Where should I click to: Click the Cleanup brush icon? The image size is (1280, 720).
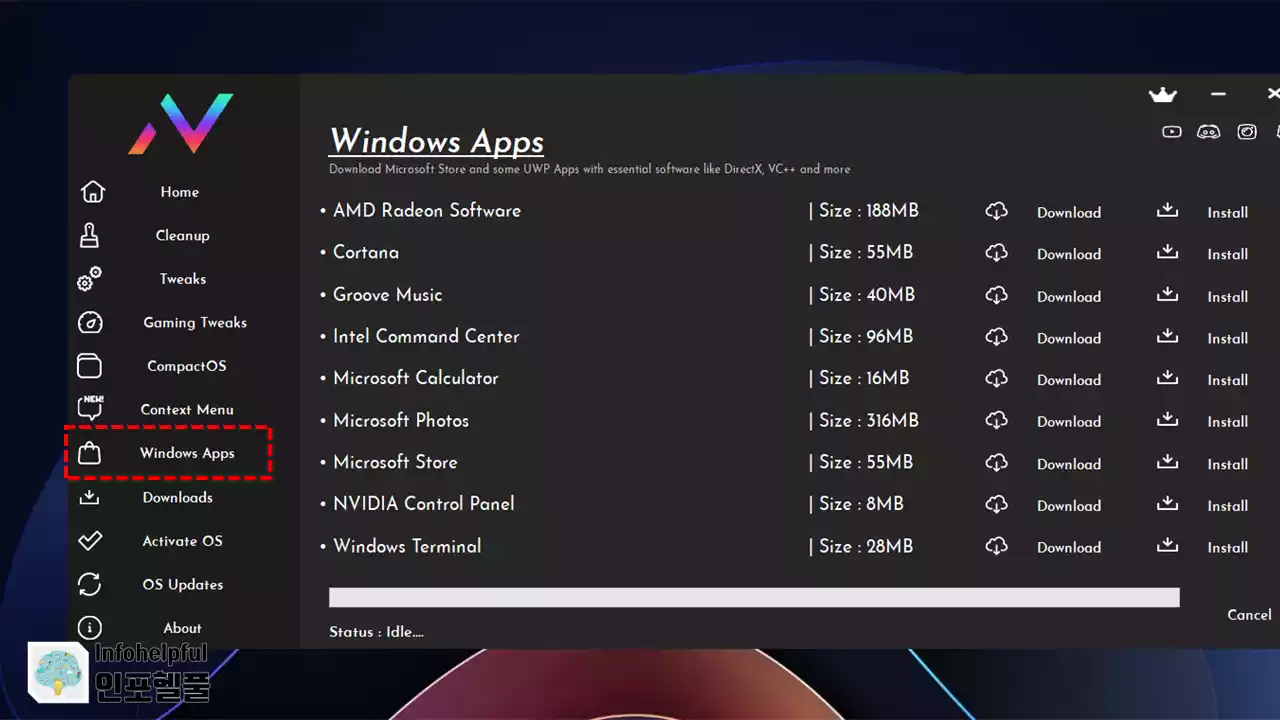[x=89, y=235]
